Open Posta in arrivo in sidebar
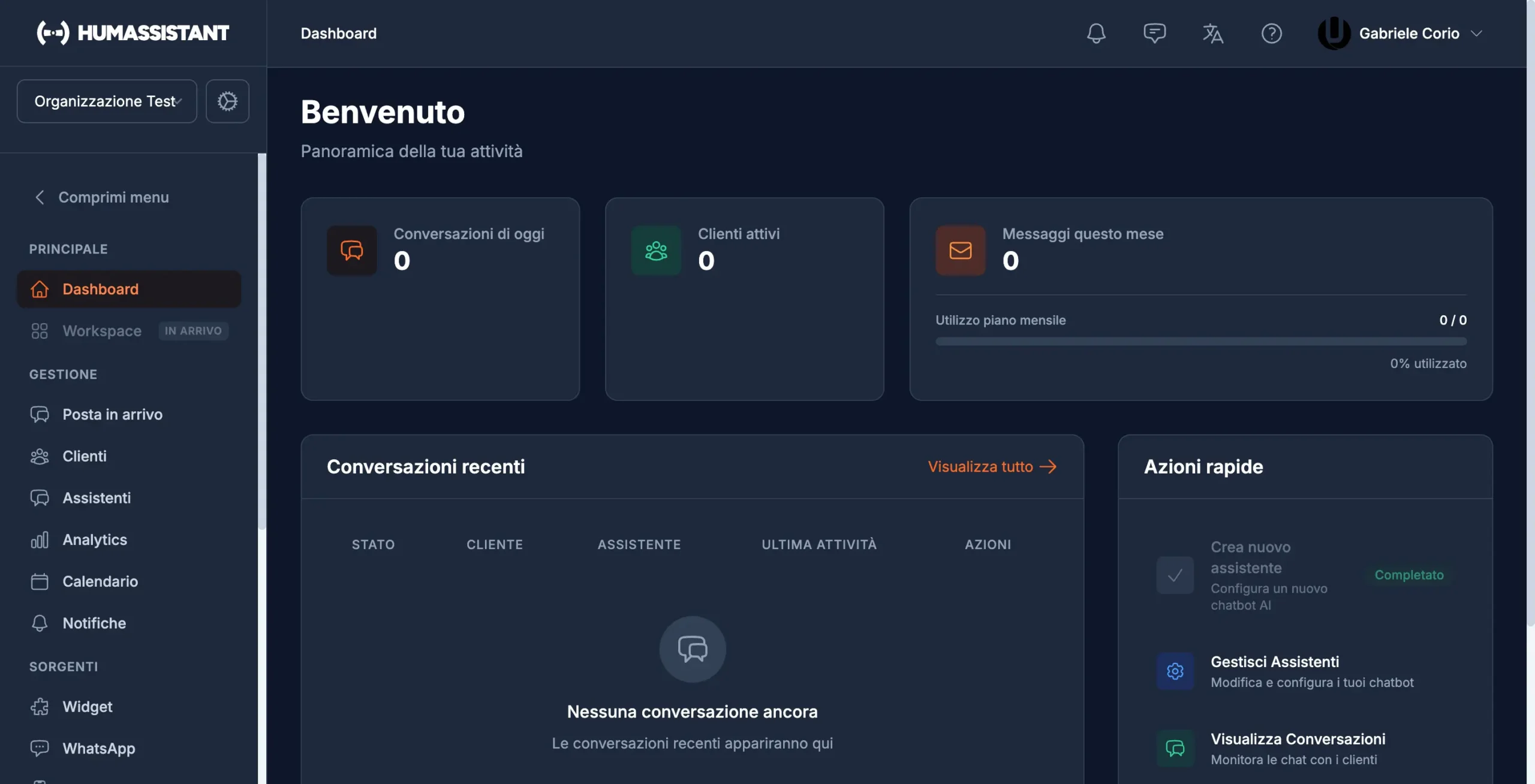The image size is (1535, 784). coord(112,414)
